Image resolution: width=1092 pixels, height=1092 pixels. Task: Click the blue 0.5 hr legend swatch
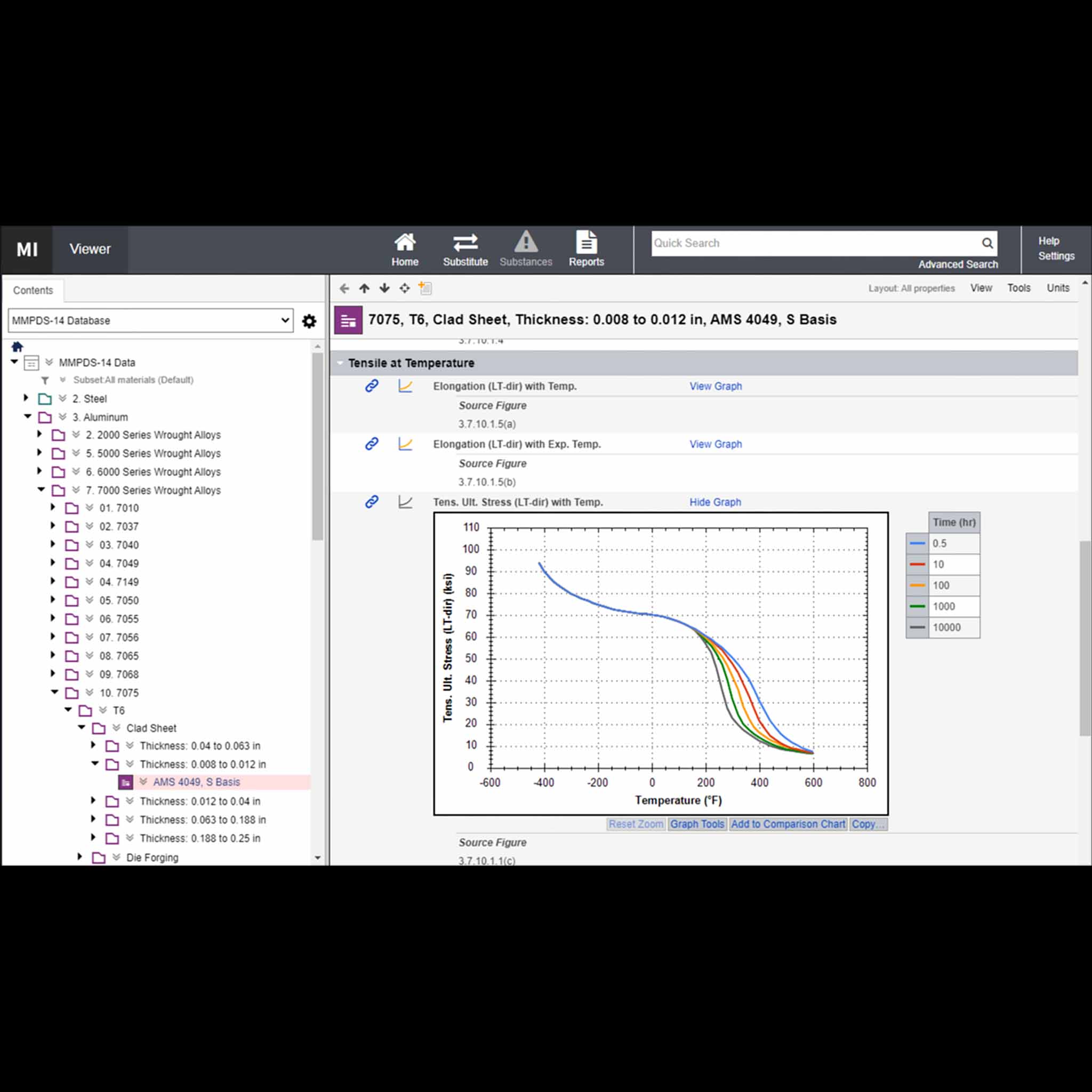[x=917, y=543]
